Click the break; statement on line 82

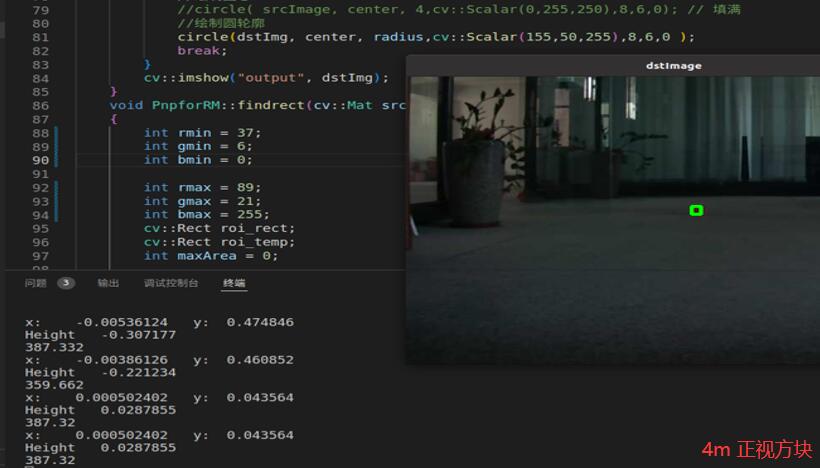pos(198,50)
